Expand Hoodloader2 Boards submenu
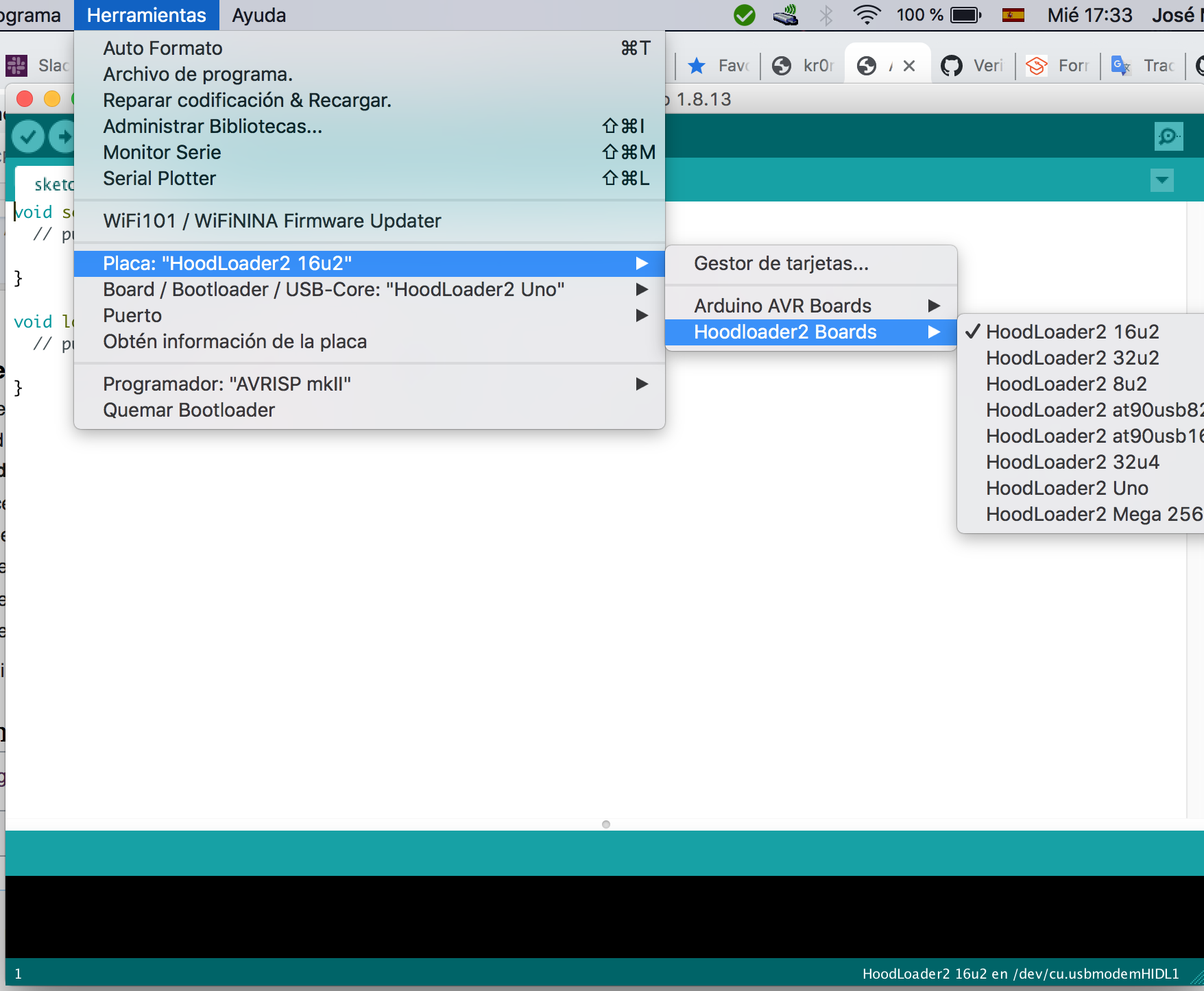The width and height of the screenshot is (1204, 991). tap(811, 332)
